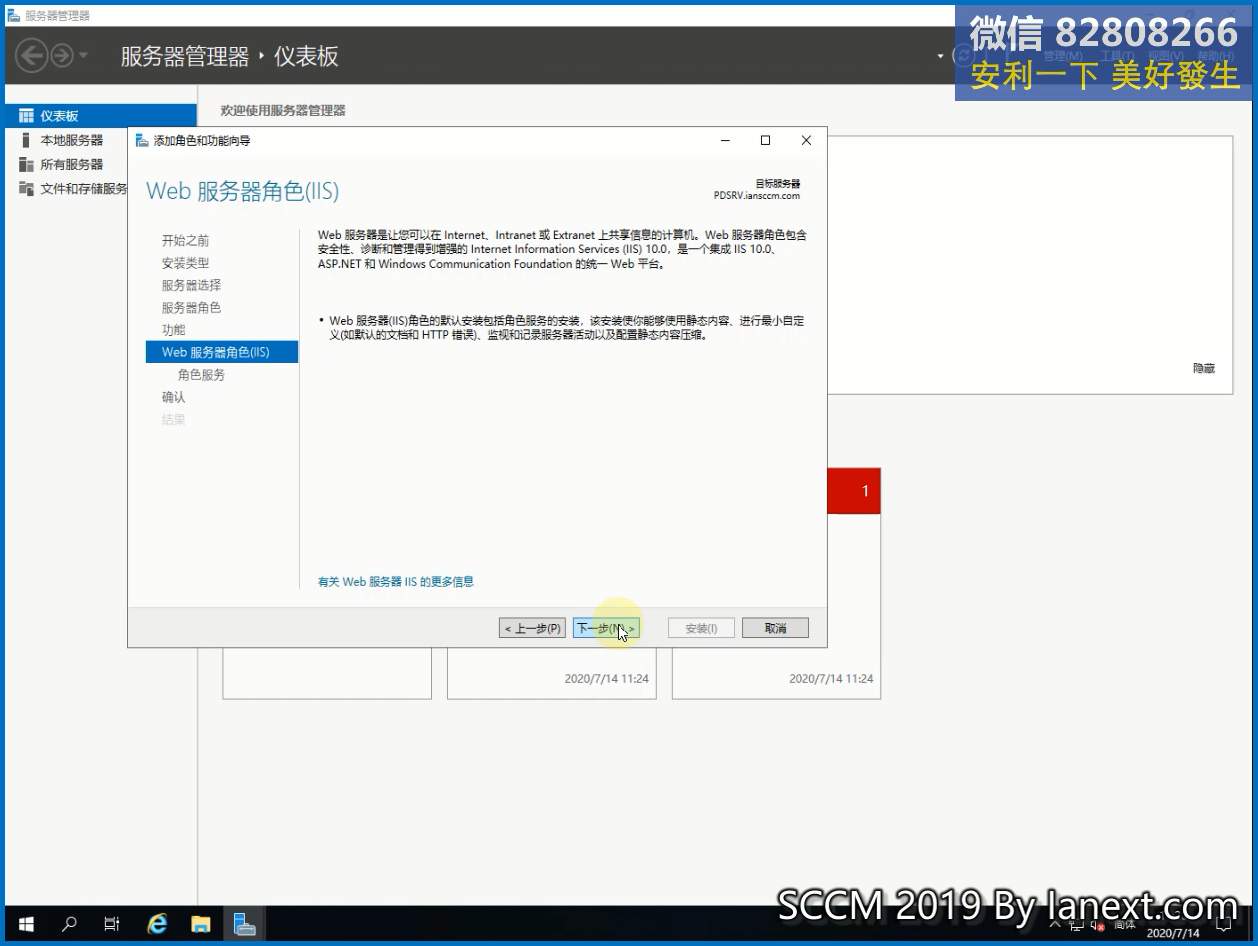Go to the 确认 wizard step
The image size is (1258, 946).
click(x=174, y=397)
